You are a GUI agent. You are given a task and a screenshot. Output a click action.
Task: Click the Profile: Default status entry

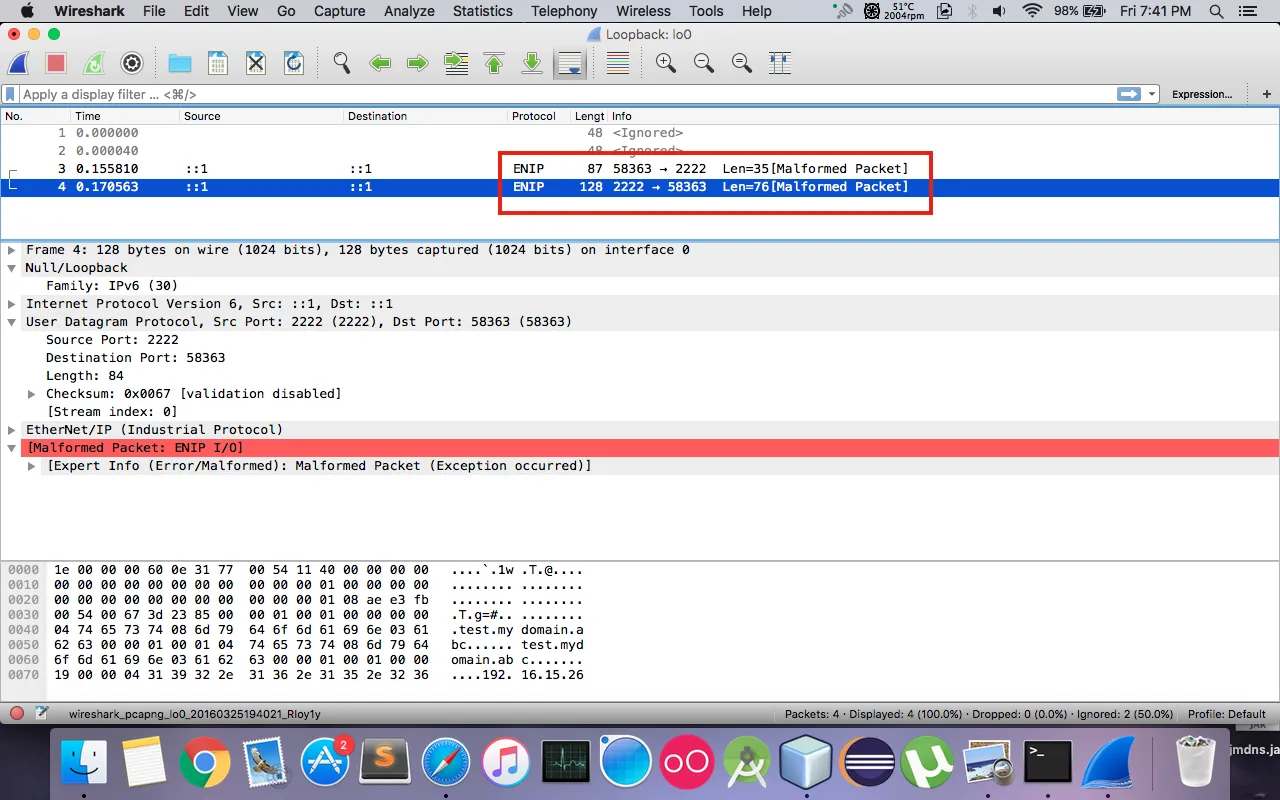(x=1227, y=714)
